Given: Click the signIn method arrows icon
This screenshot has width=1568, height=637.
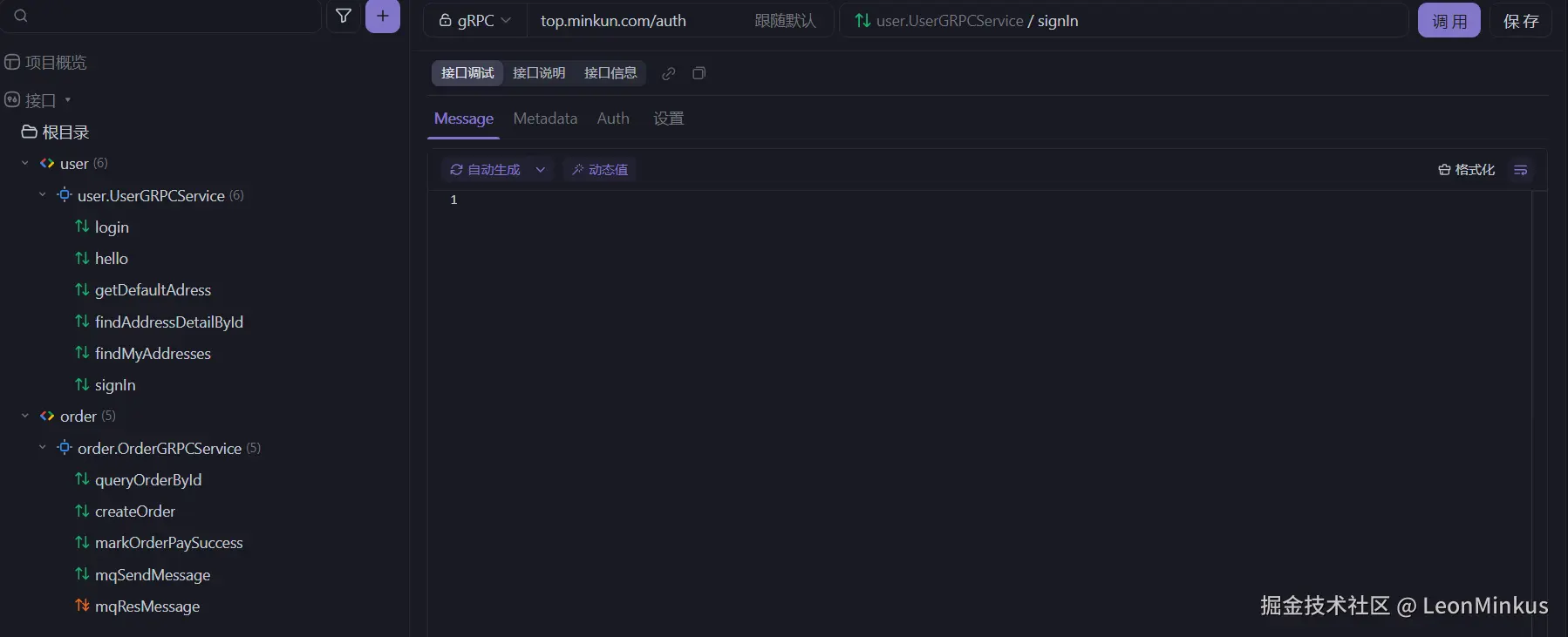Looking at the screenshot, I should click(x=82, y=384).
